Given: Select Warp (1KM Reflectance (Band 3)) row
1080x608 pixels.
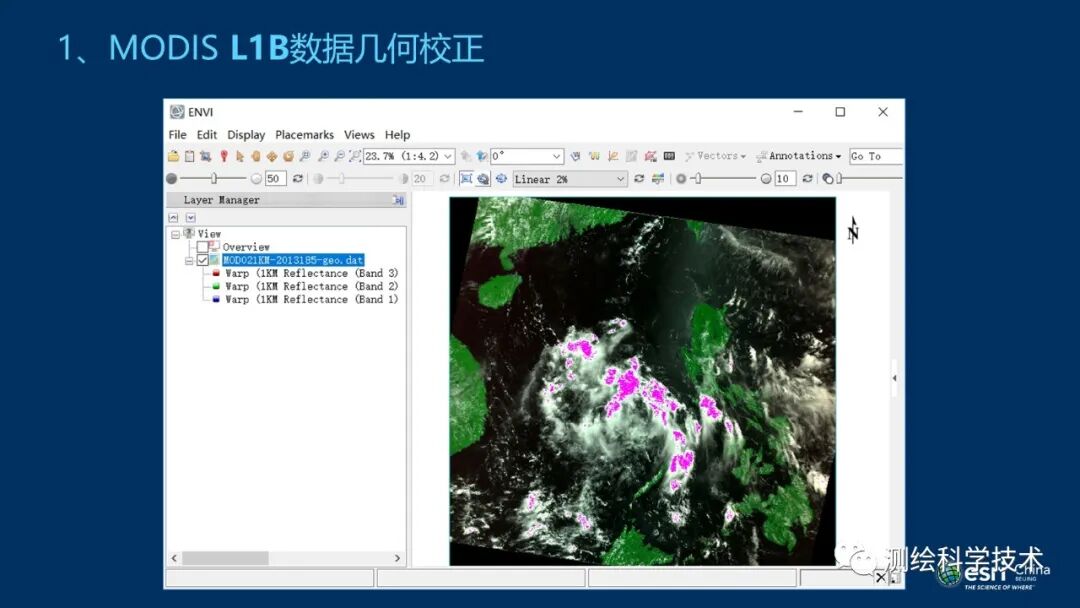Looking at the screenshot, I should pos(311,273).
